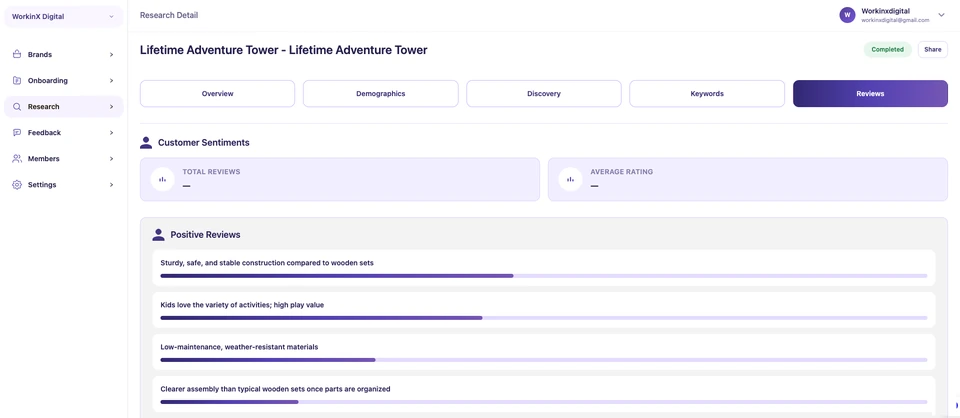Click the Average Rating chart icon

(x=571, y=179)
